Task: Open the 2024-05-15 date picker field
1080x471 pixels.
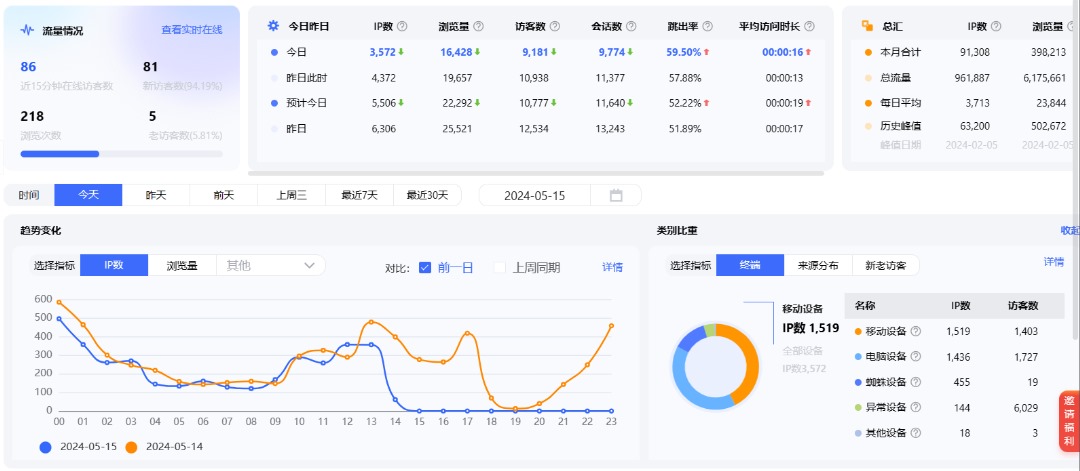Action: [535, 196]
